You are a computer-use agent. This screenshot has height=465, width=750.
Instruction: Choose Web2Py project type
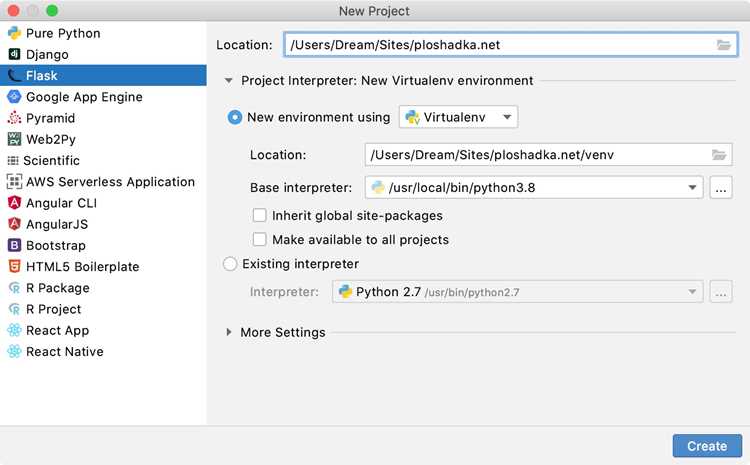click(x=103, y=139)
